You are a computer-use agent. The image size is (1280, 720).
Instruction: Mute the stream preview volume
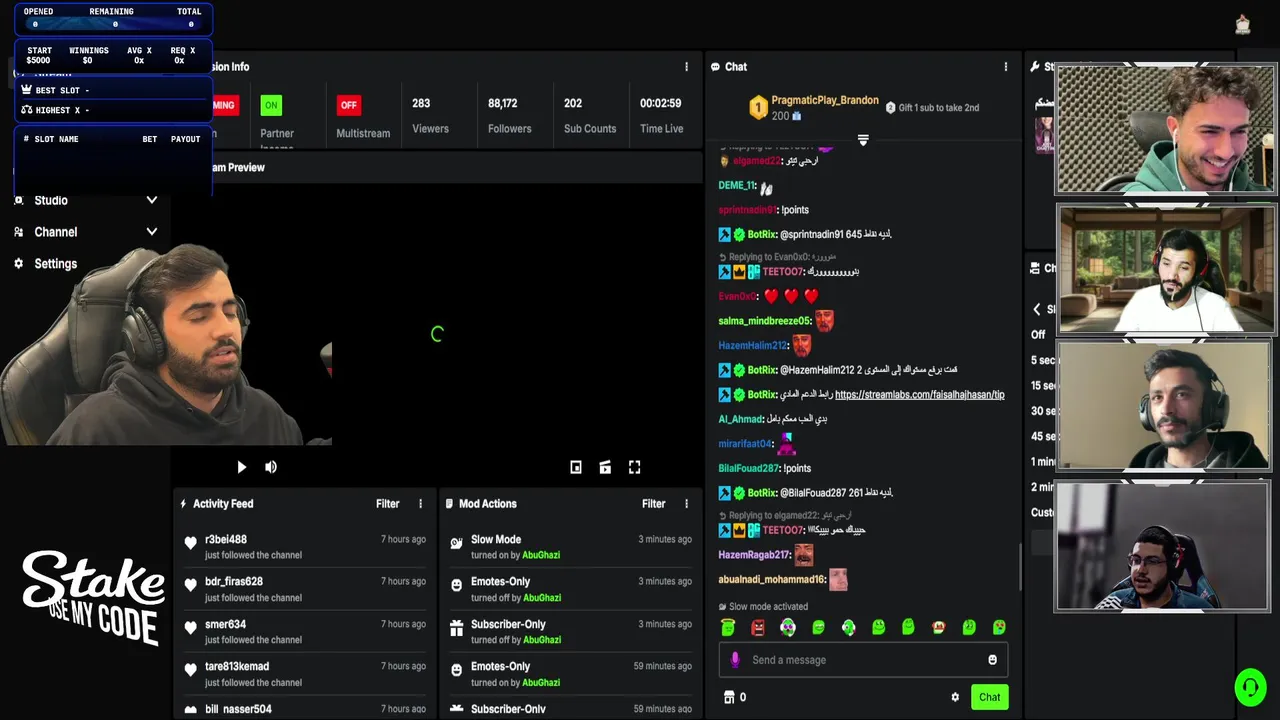click(271, 467)
